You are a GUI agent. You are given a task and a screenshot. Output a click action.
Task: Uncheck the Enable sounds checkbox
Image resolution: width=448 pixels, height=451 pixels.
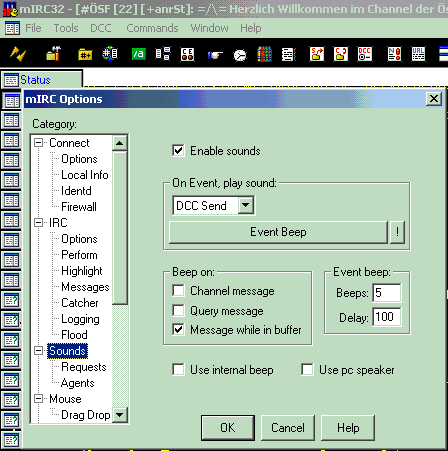[178, 151]
